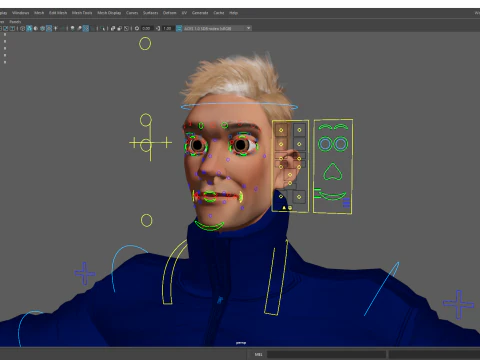Open the ACES view transform dropdown

(x=217, y=28)
